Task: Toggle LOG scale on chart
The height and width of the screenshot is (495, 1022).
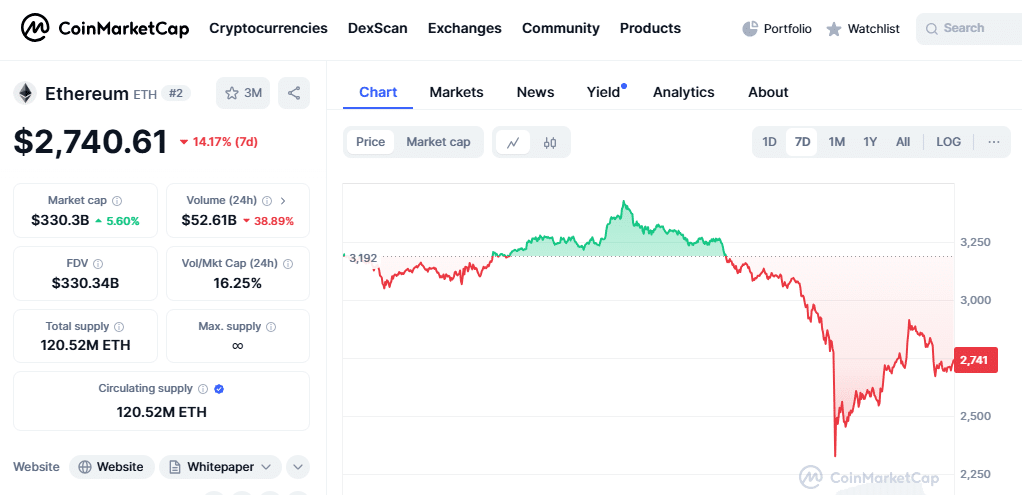Action: click(948, 142)
